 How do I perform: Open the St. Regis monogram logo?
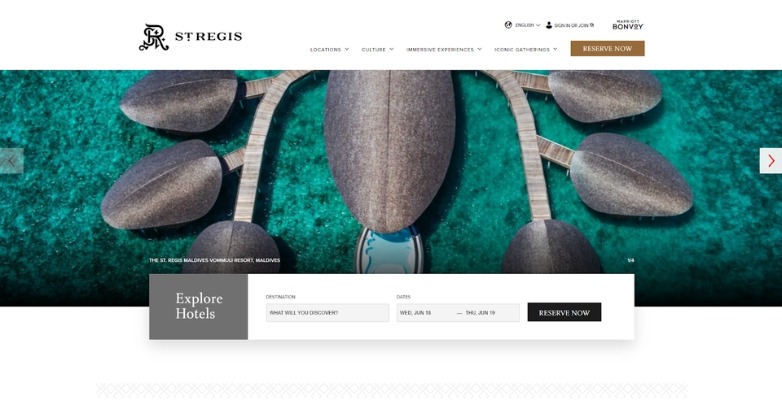(154, 37)
